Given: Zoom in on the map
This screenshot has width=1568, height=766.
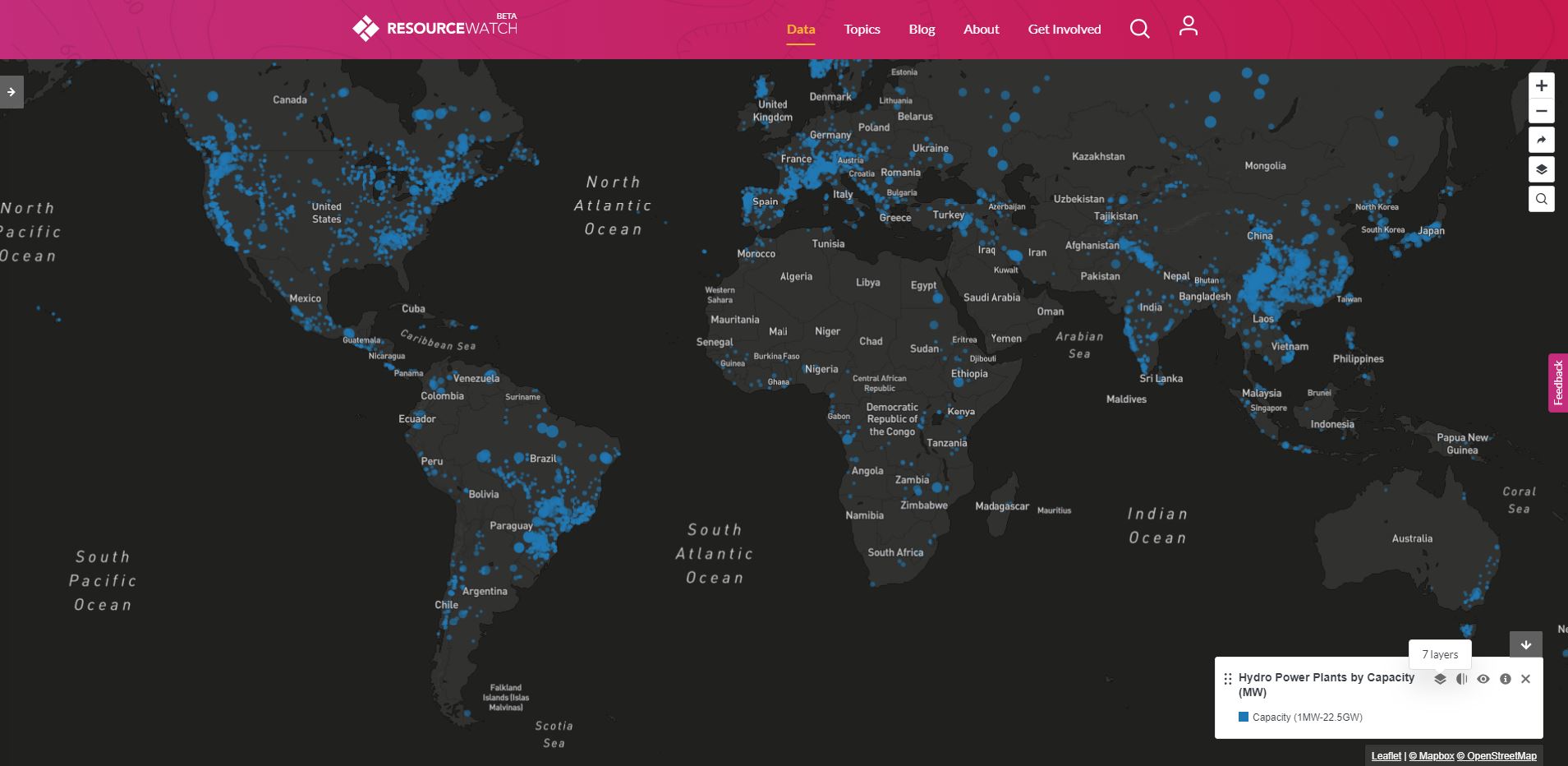Looking at the screenshot, I should coord(1541,85).
